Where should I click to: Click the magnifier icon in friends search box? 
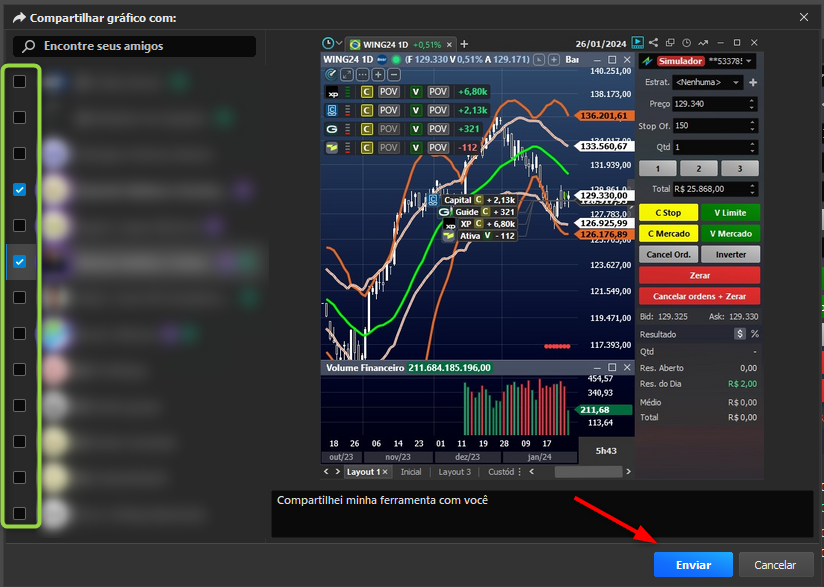28,46
